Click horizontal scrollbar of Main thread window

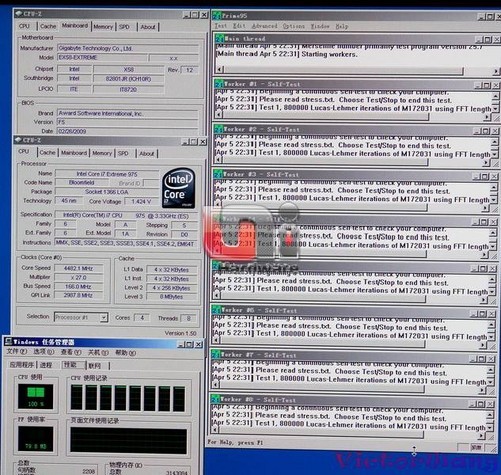tap(343, 70)
